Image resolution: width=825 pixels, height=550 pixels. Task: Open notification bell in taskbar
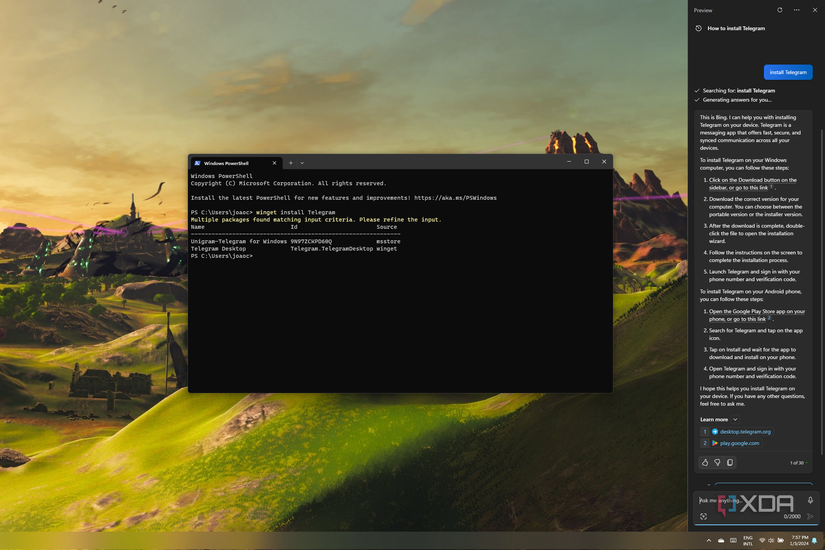(x=815, y=541)
